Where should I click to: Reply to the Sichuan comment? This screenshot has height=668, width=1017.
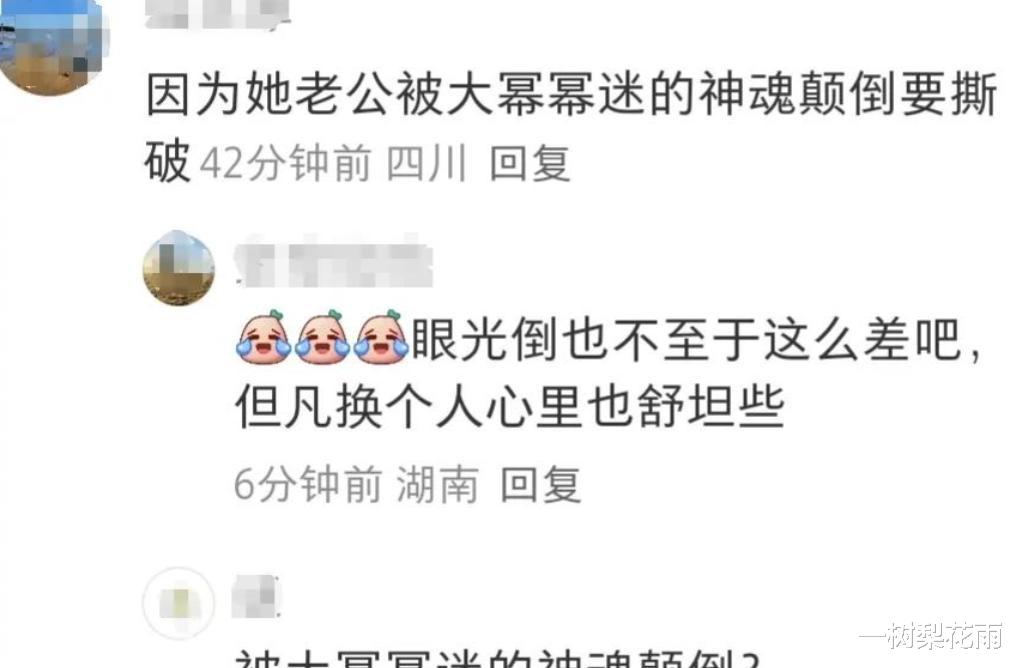[530, 163]
